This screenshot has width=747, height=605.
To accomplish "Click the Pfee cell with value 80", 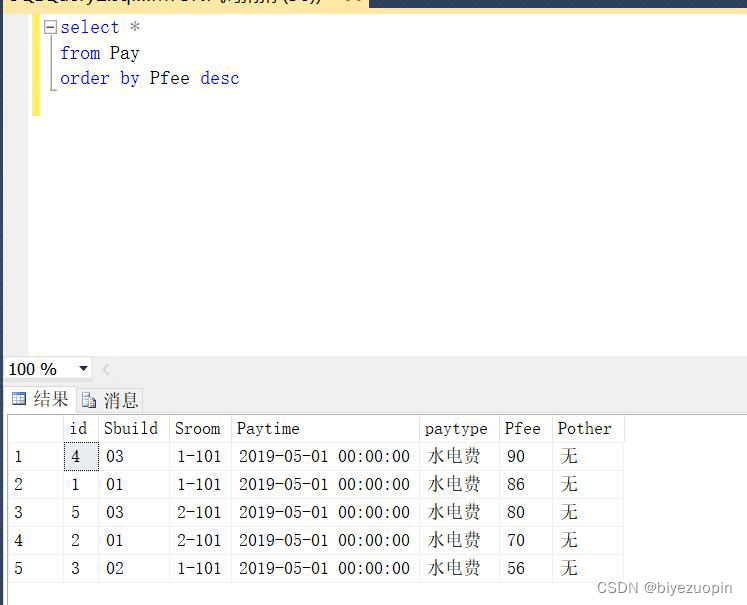I will 526,513.
